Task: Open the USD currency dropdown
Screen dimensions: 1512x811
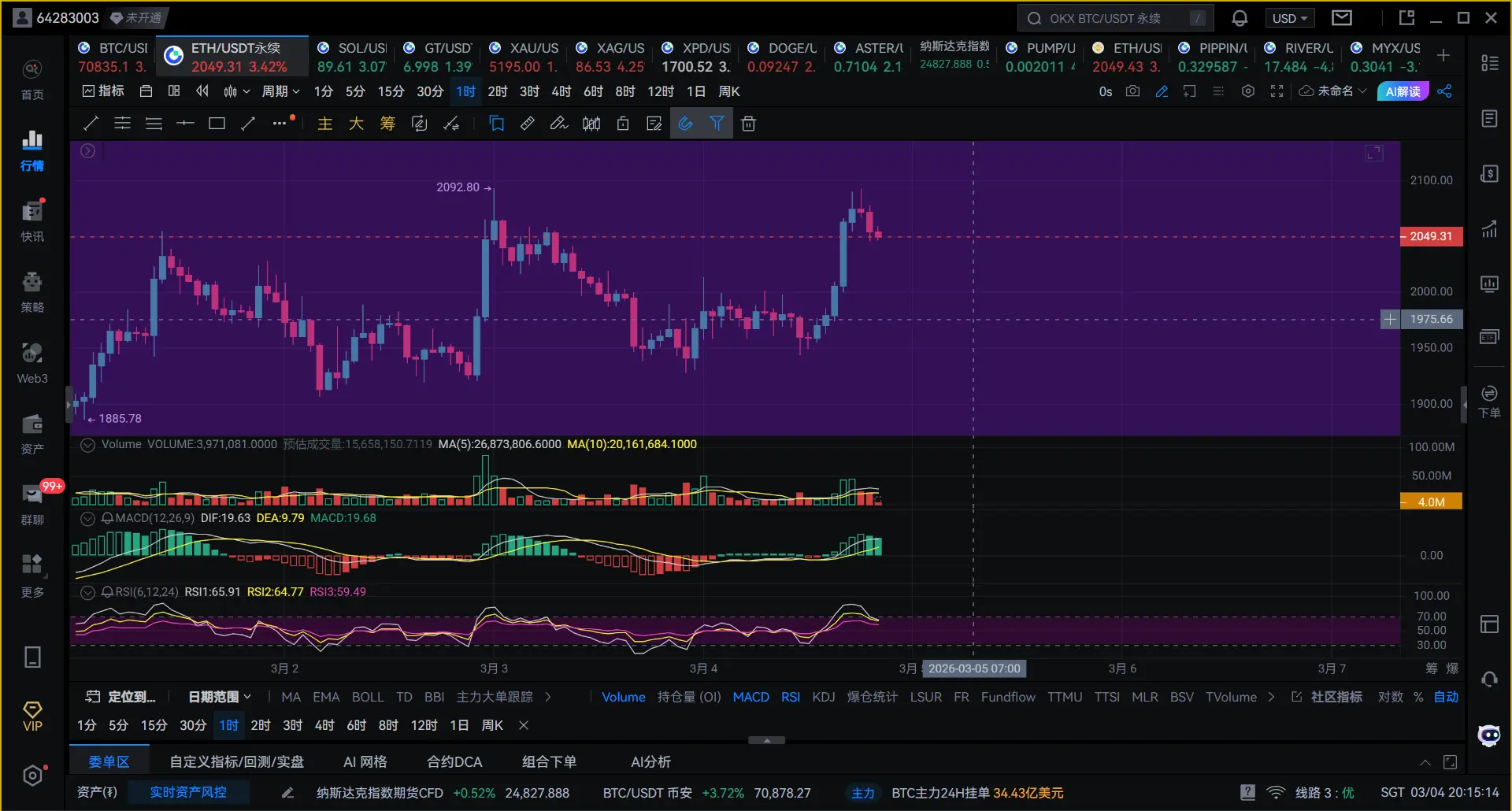Action: pos(1290,18)
